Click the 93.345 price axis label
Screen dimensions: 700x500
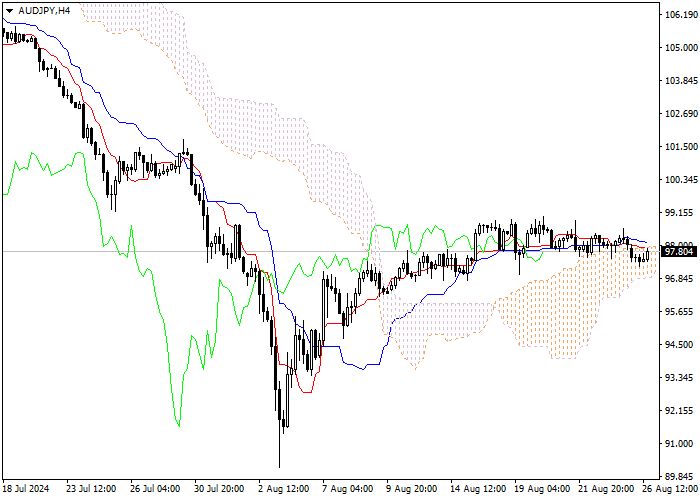(681, 378)
